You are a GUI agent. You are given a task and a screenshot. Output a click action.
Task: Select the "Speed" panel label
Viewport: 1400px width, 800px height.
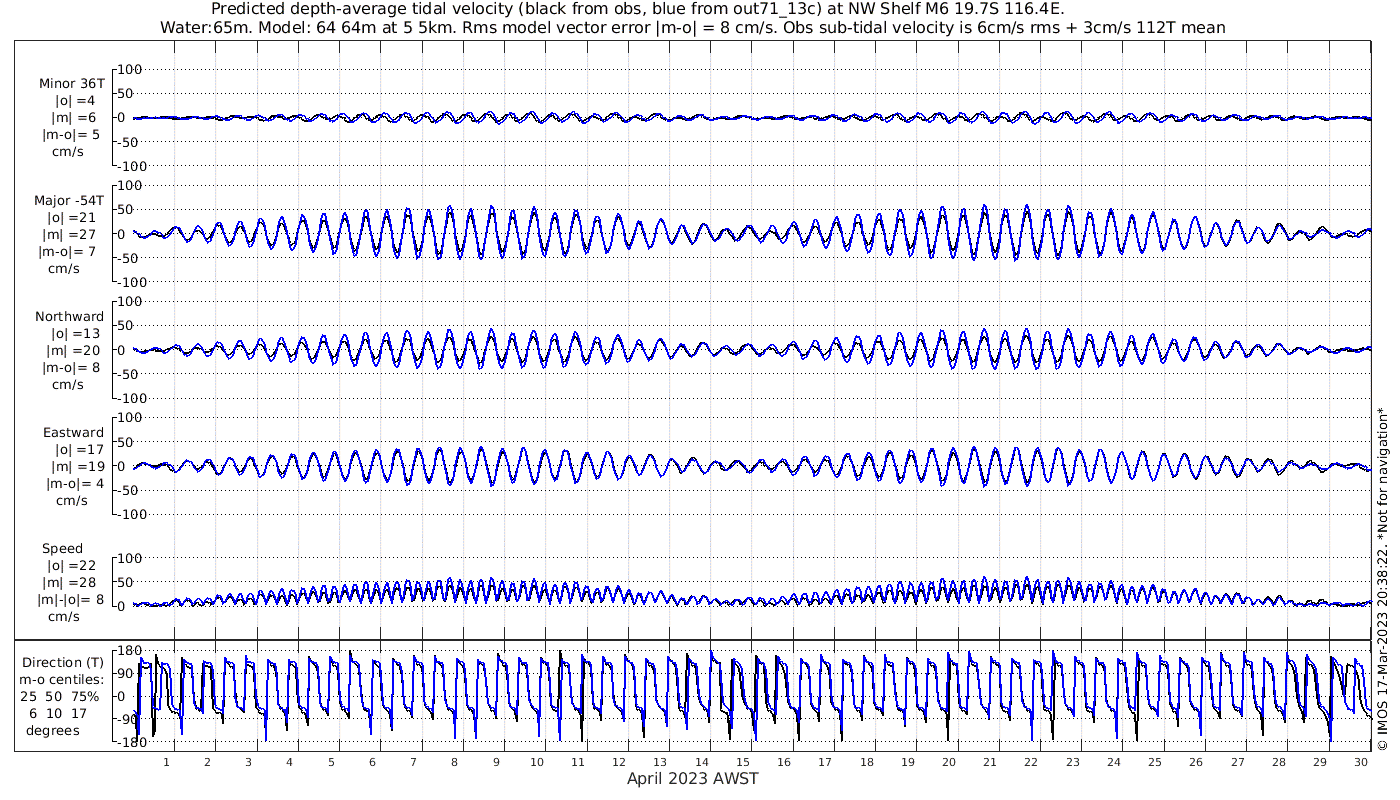(62, 548)
